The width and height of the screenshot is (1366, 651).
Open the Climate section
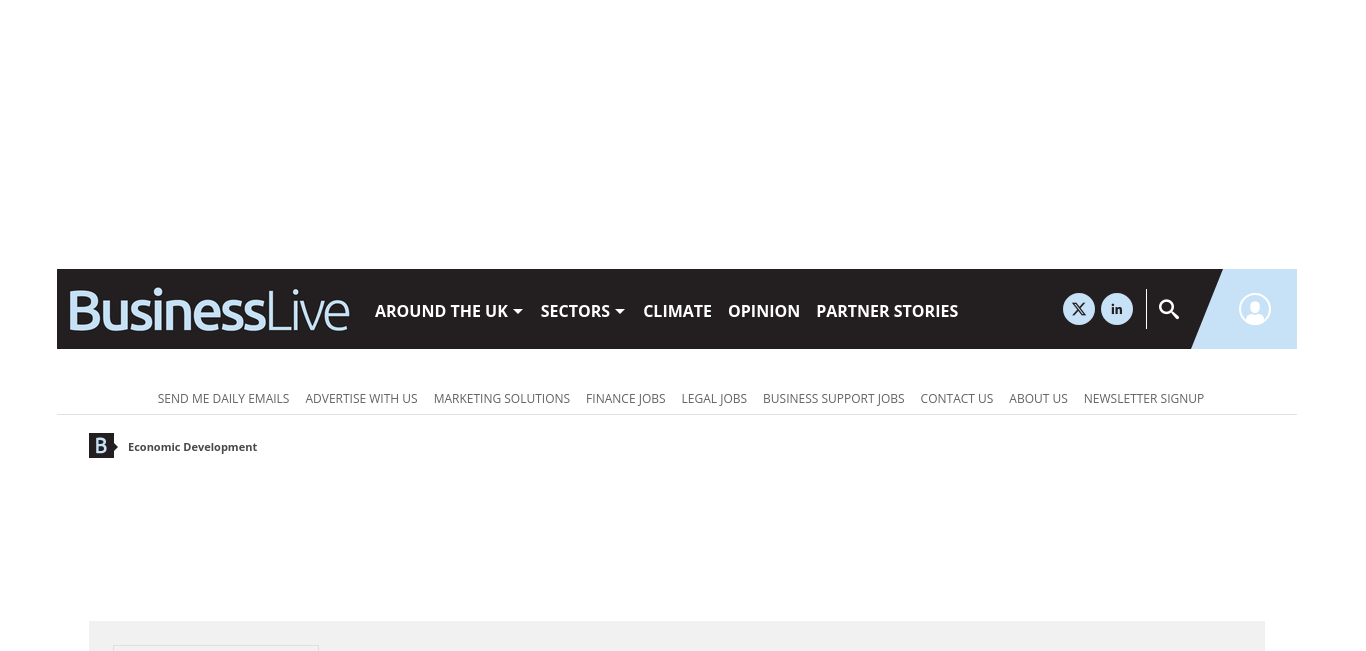[677, 311]
